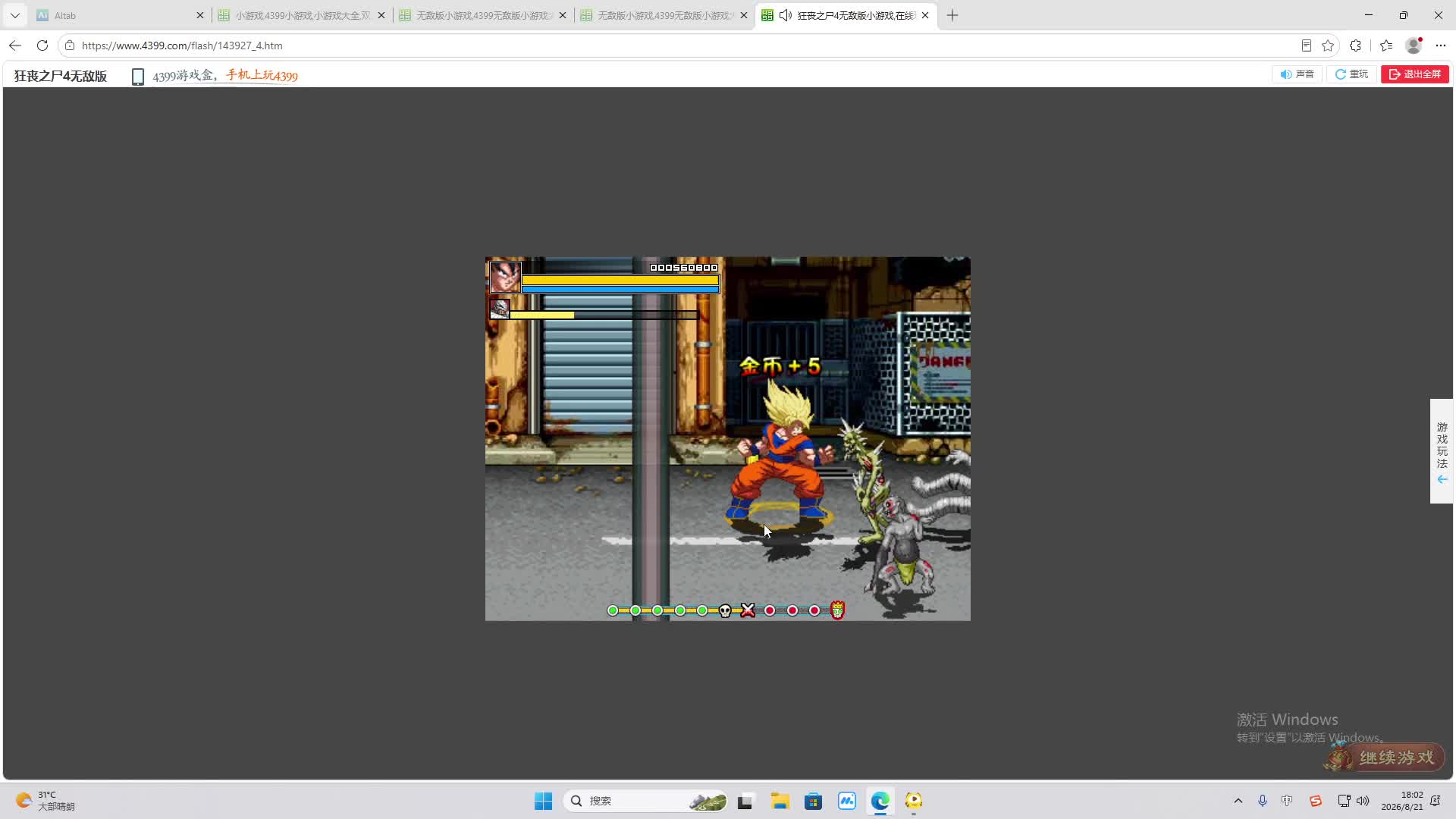The width and height of the screenshot is (1456, 819).
Task: Refresh the current page
Action: (42, 45)
